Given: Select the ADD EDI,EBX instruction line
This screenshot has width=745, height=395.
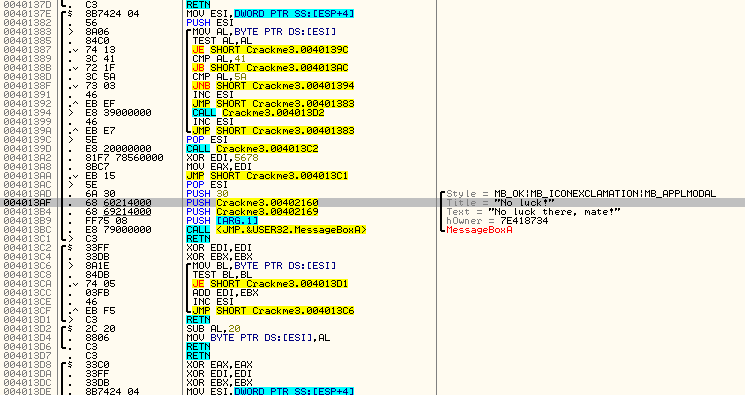Looking at the screenshot, I should (225, 292).
